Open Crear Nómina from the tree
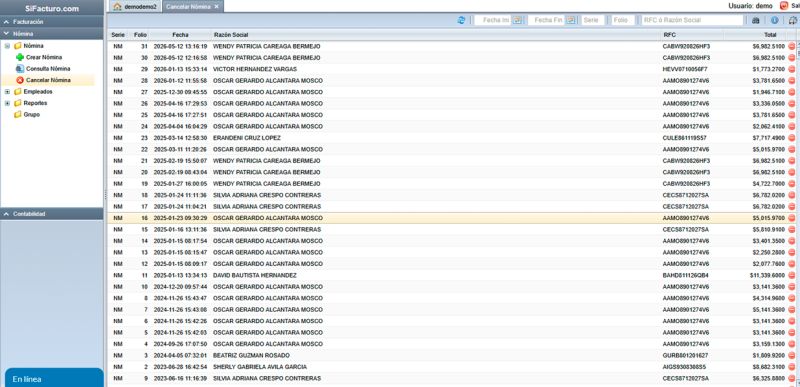Screen dimensions: 800x387 pos(44,57)
